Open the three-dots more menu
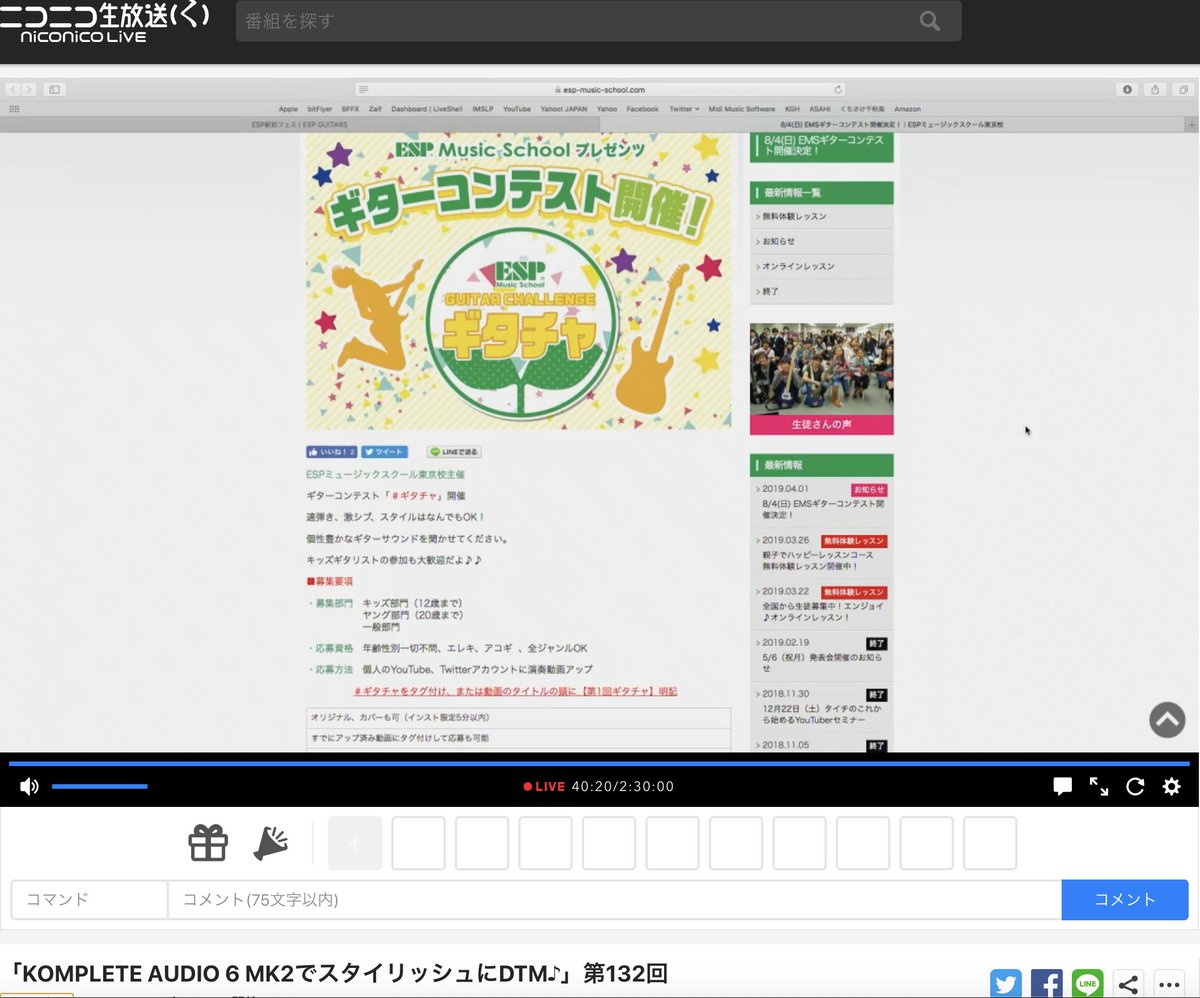Viewport: 1200px width, 998px height. 1169,983
